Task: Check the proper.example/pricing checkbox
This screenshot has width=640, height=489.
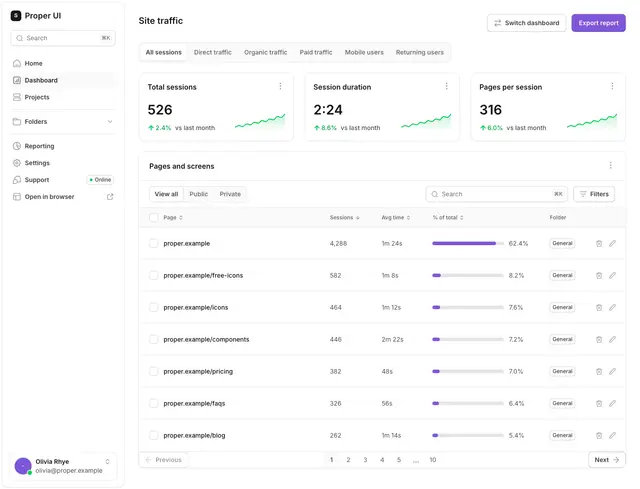Action: pyautogui.click(x=153, y=371)
